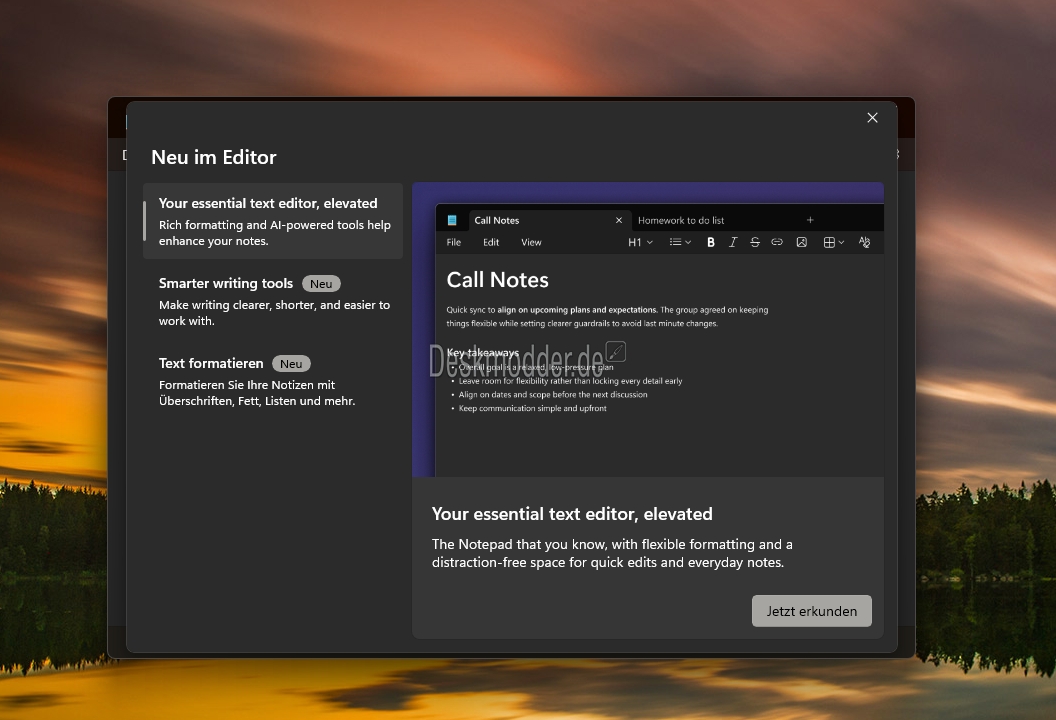Switch to Homework to do list tab
Image resolution: width=1056 pixels, height=720 pixels.
tap(681, 220)
